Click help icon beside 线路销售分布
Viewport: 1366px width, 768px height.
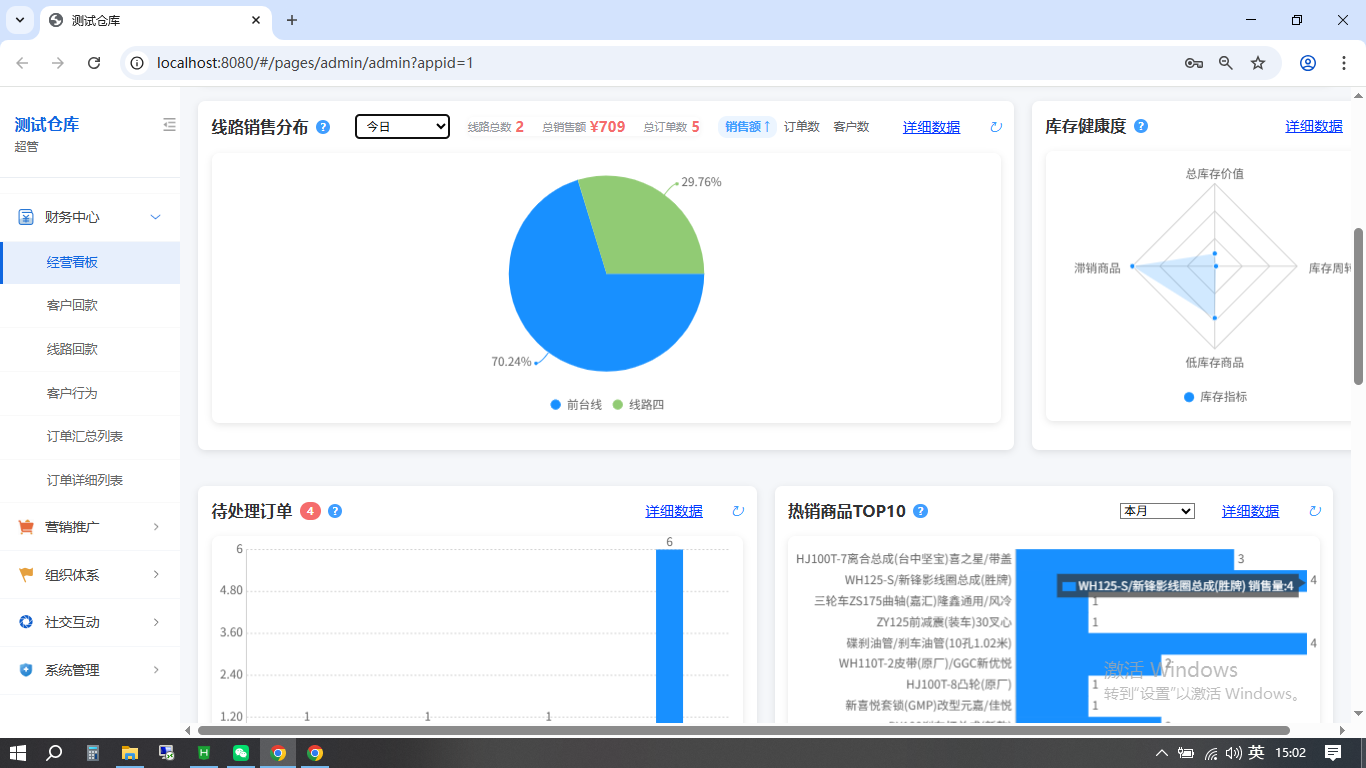pos(323,127)
